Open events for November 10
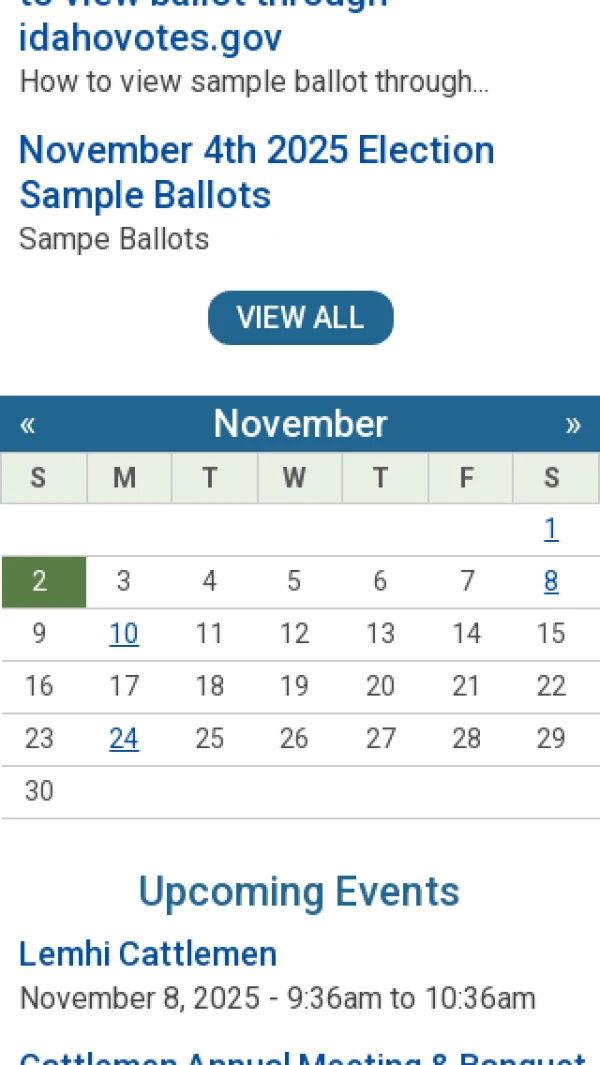600x1065 pixels. tap(124, 633)
